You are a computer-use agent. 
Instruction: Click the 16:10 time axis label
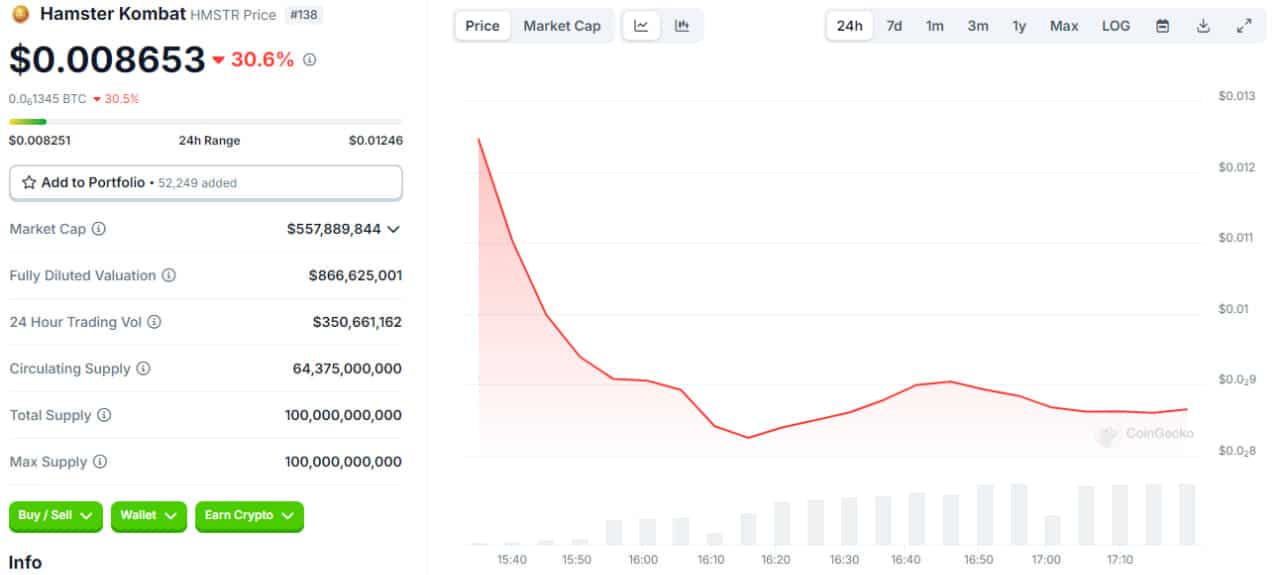710,560
